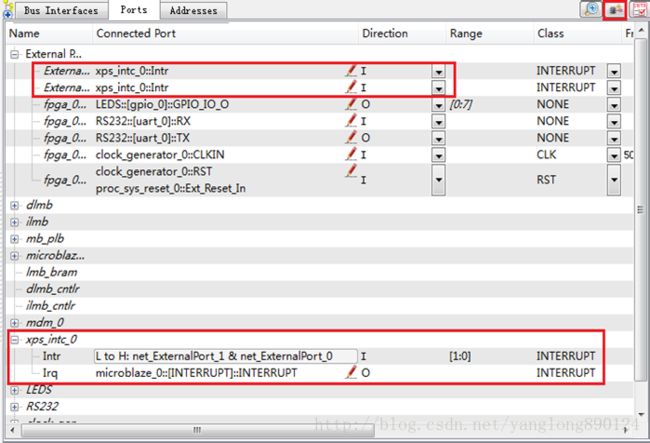The height and width of the screenshot is (443, 650).
Task: Click the clock_generator_0::CLKIN connected port text
Action: coord(160,155)
